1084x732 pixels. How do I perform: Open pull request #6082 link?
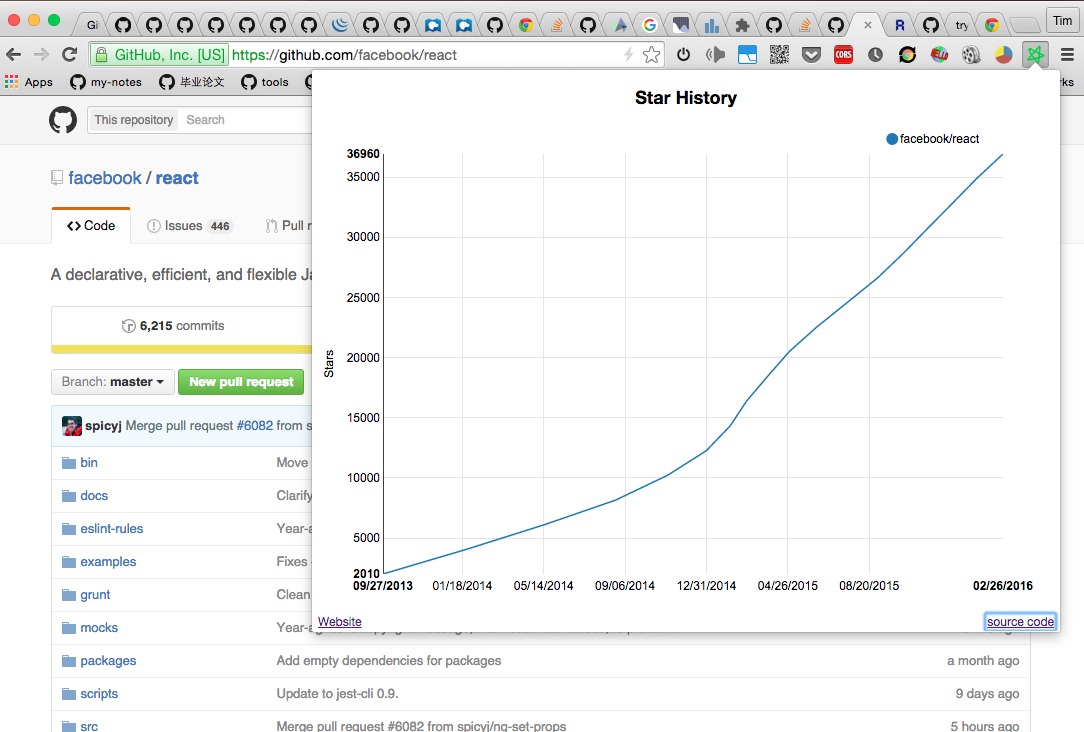(x=255, y=426)
